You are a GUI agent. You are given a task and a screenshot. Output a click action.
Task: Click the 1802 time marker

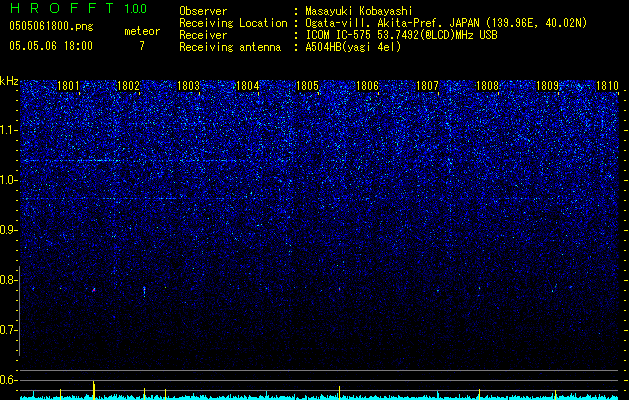128,86
